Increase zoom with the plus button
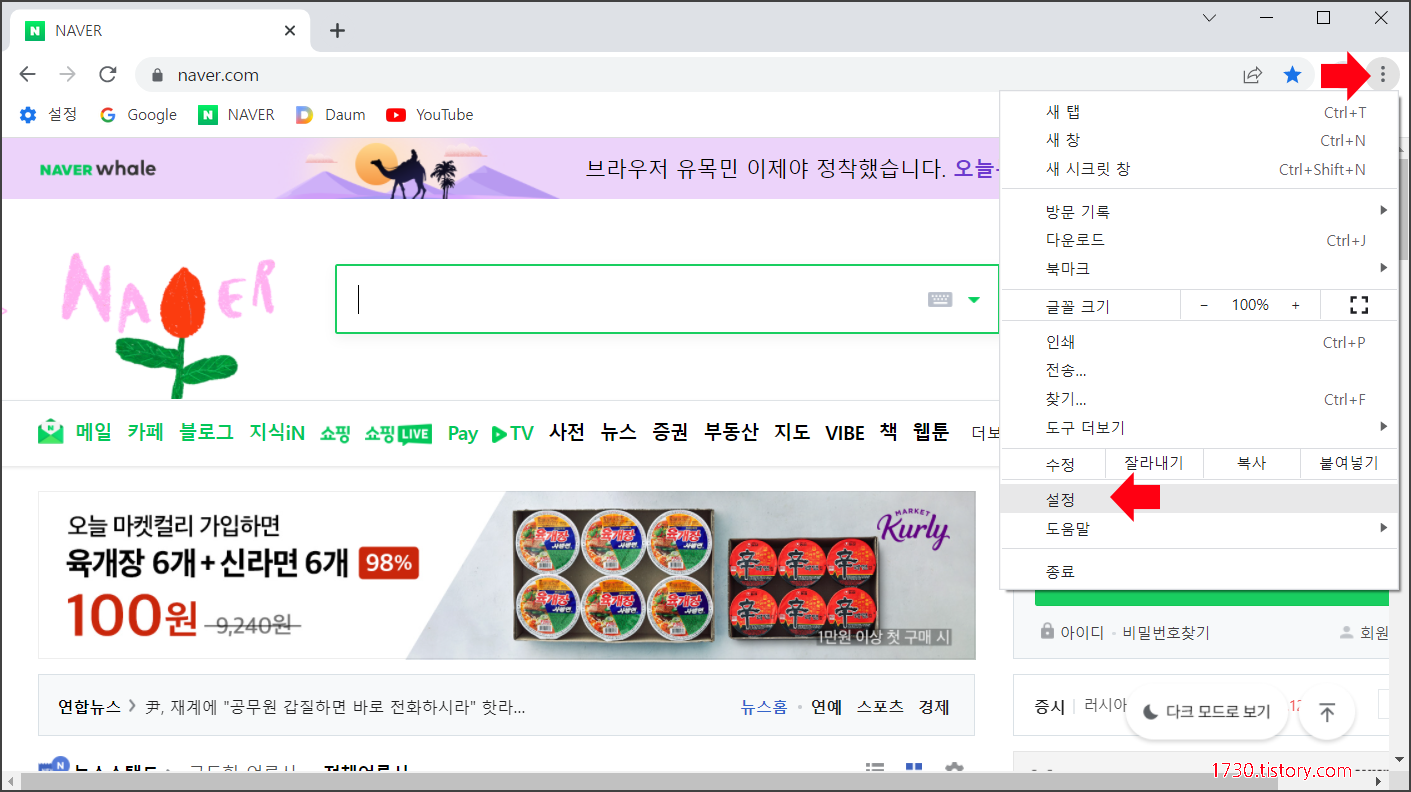1411x792 pixels. click(x=1295, y=305)
